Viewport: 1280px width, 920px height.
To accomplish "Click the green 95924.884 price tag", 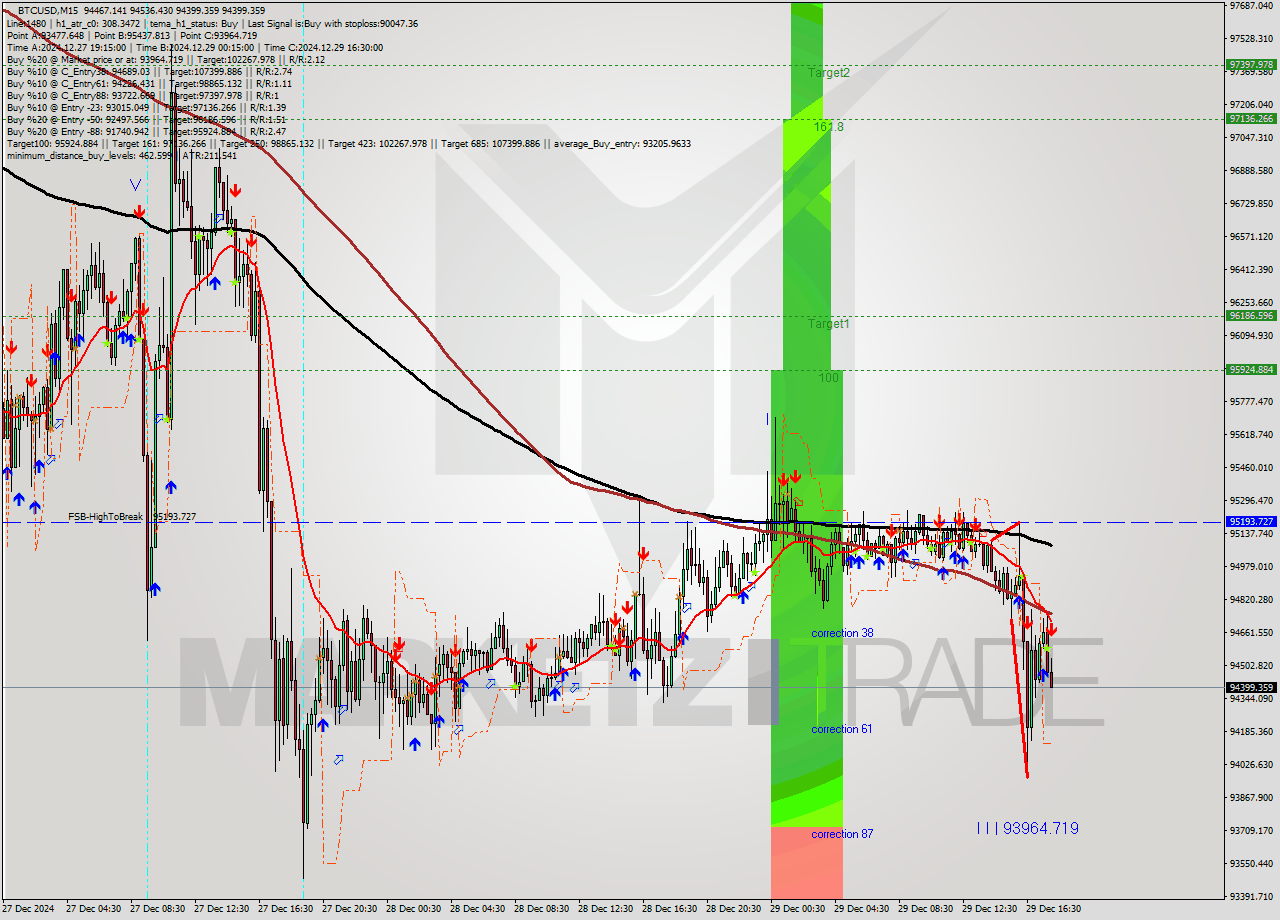I will 1250,369.
